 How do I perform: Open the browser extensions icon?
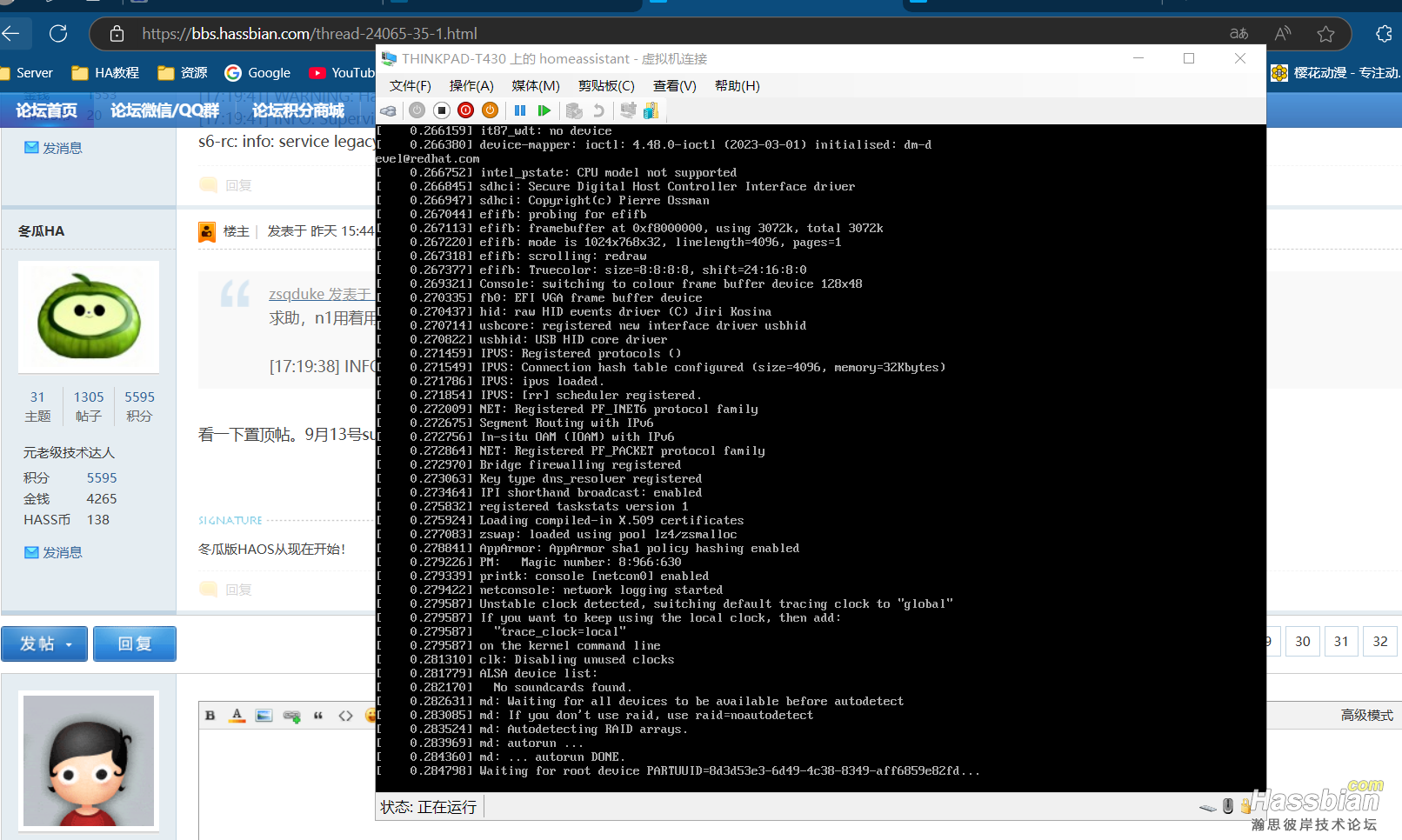pos(1384,34)
